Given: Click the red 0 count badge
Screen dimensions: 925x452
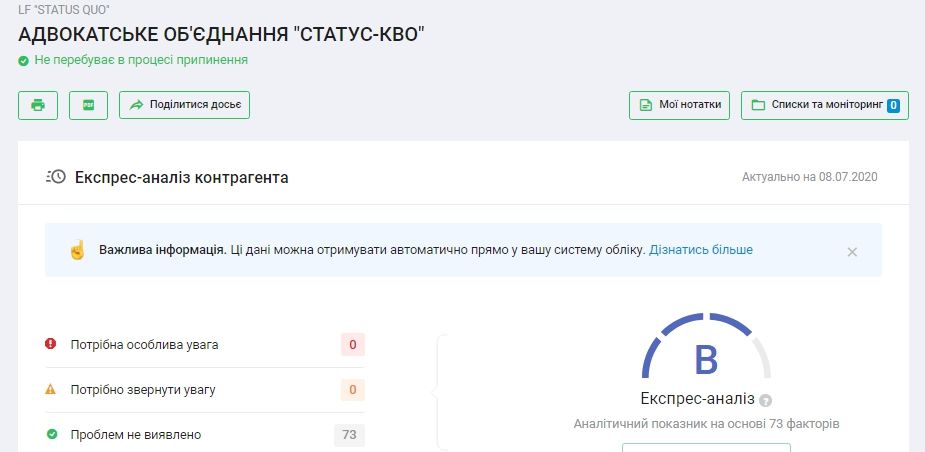Looking at the screenshot, I should pos(353,345).
